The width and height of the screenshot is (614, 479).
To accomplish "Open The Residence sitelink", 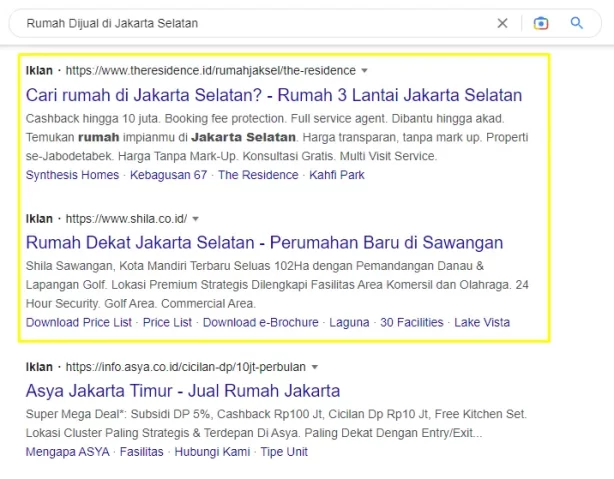I will coord(258,175).
